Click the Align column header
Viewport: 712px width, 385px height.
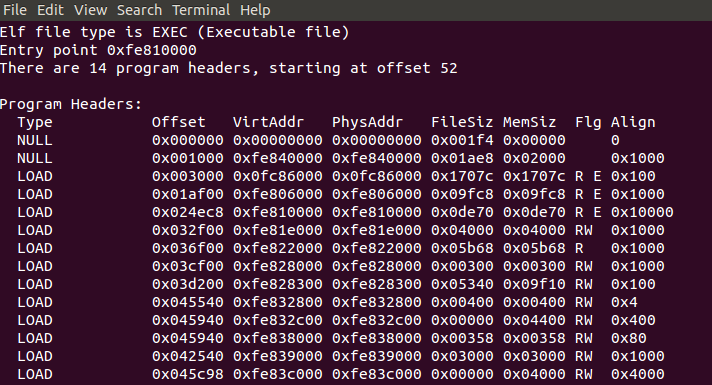coord(633,122)
